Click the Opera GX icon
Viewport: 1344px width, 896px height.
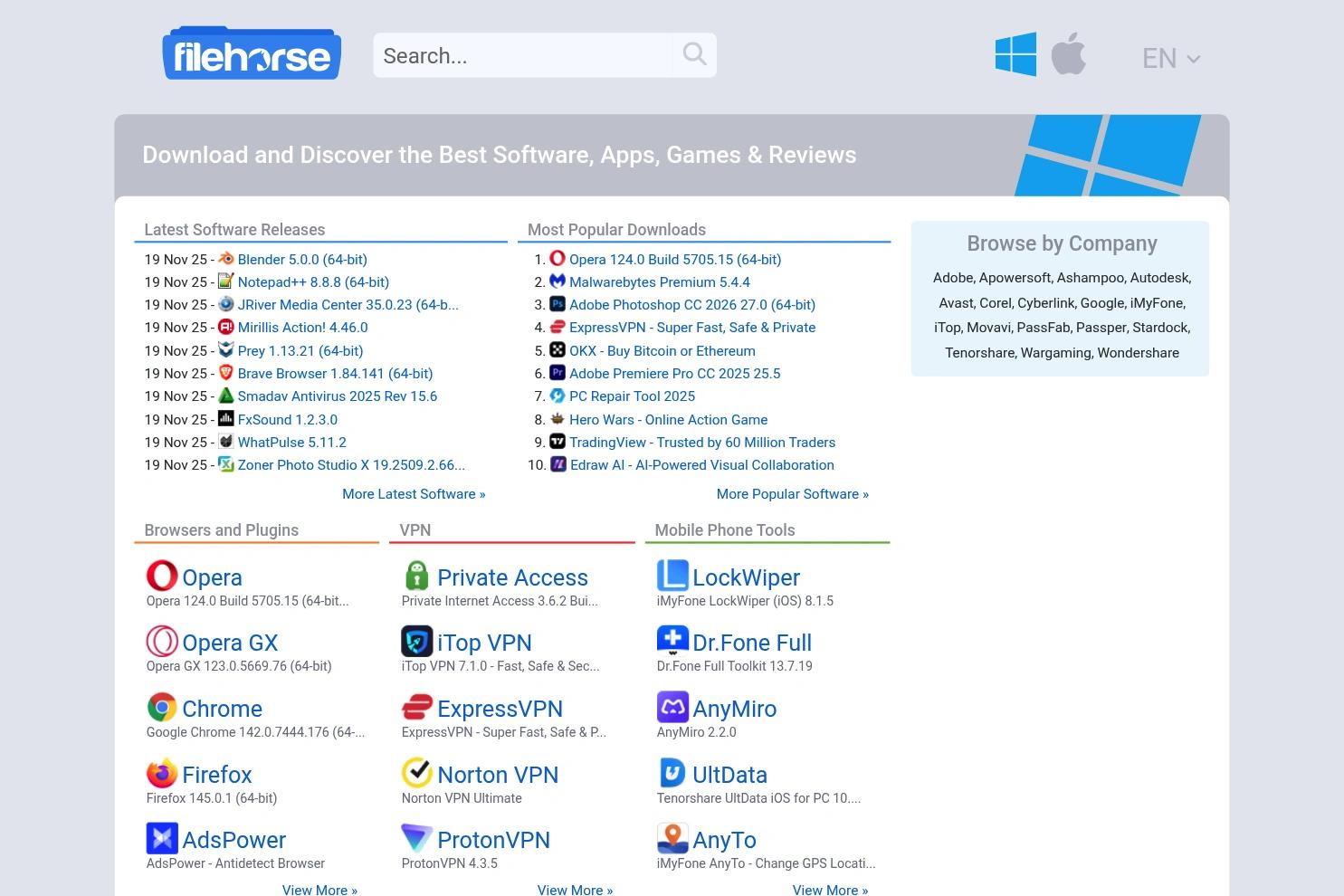[162, 641]
